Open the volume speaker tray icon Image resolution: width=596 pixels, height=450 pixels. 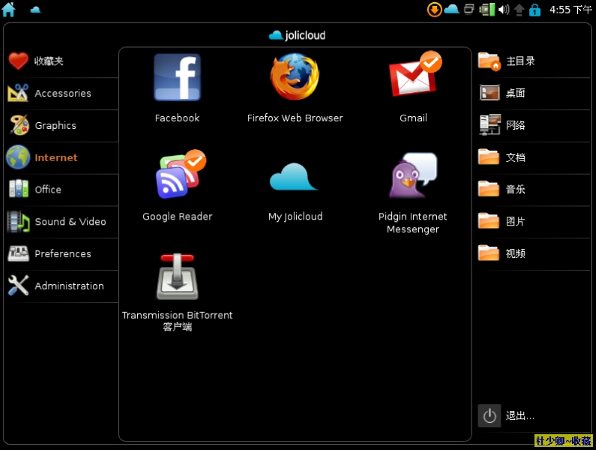point(504,10)
